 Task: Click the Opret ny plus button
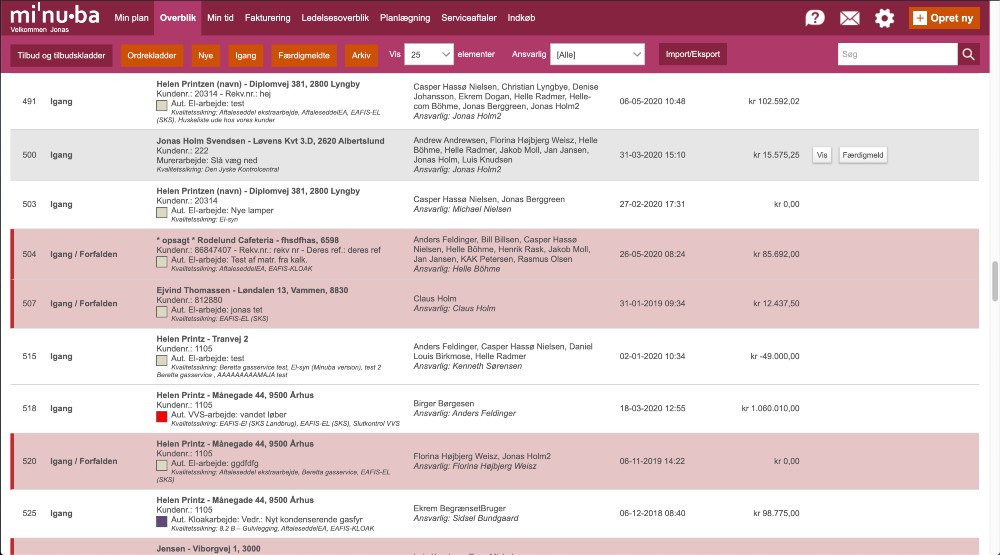click(944, 18)
